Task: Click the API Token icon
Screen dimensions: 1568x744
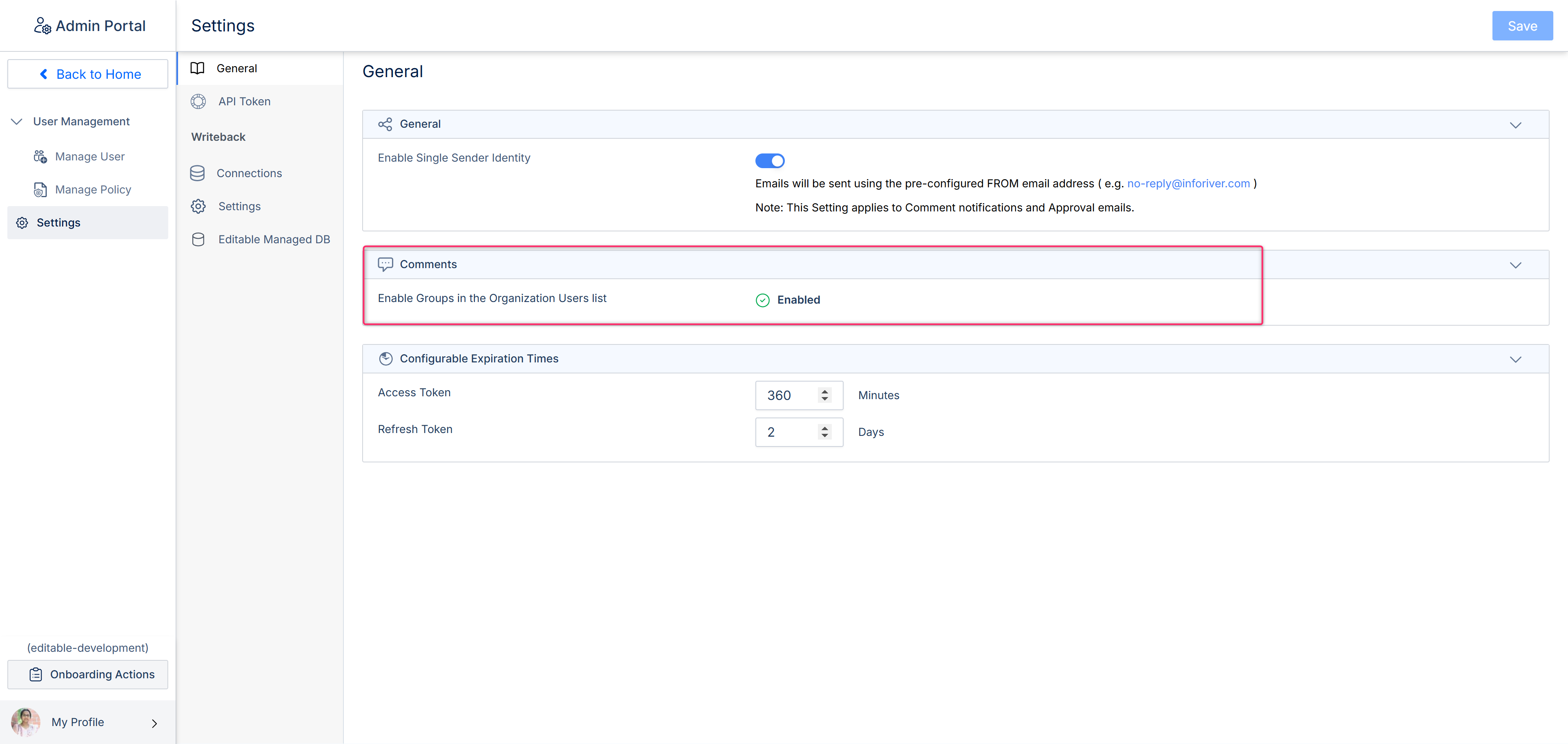Action: [x=198, y=102]
